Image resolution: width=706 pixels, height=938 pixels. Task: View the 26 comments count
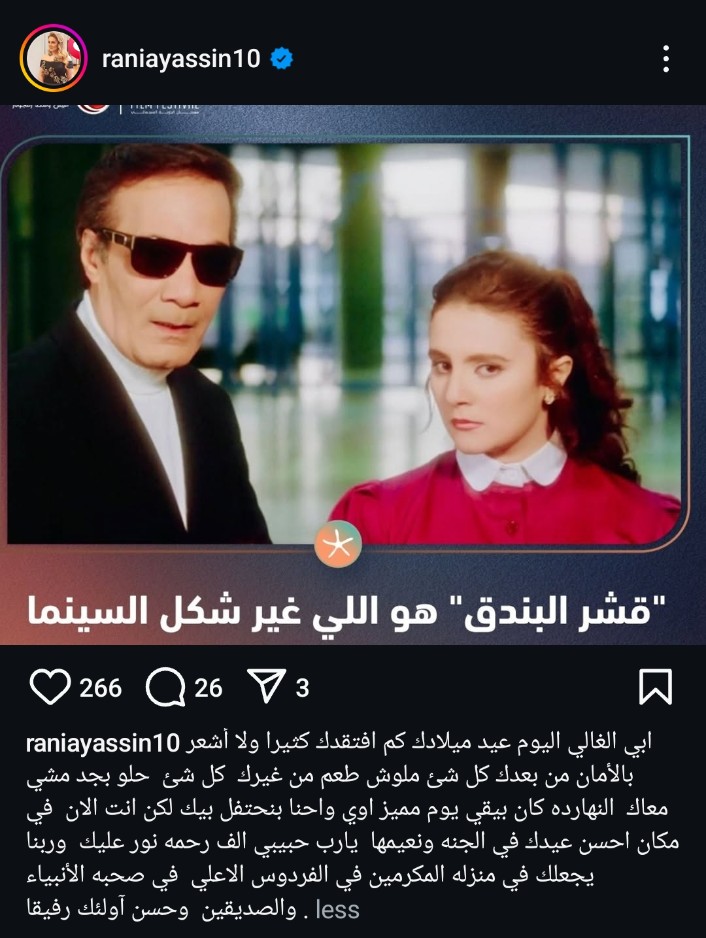point(208,688)
